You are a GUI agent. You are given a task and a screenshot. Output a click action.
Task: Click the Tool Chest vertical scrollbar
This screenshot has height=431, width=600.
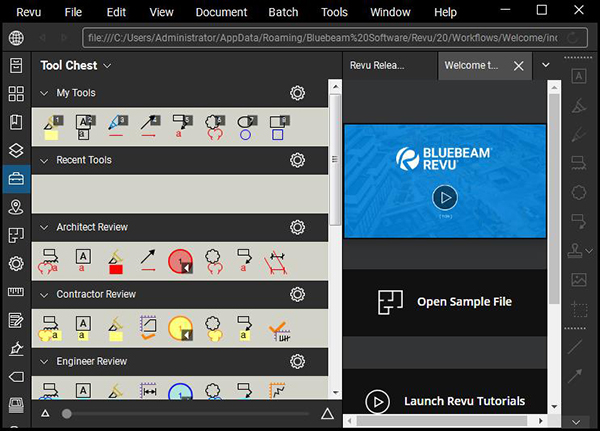pyautogui.click(x=335, y=159)
